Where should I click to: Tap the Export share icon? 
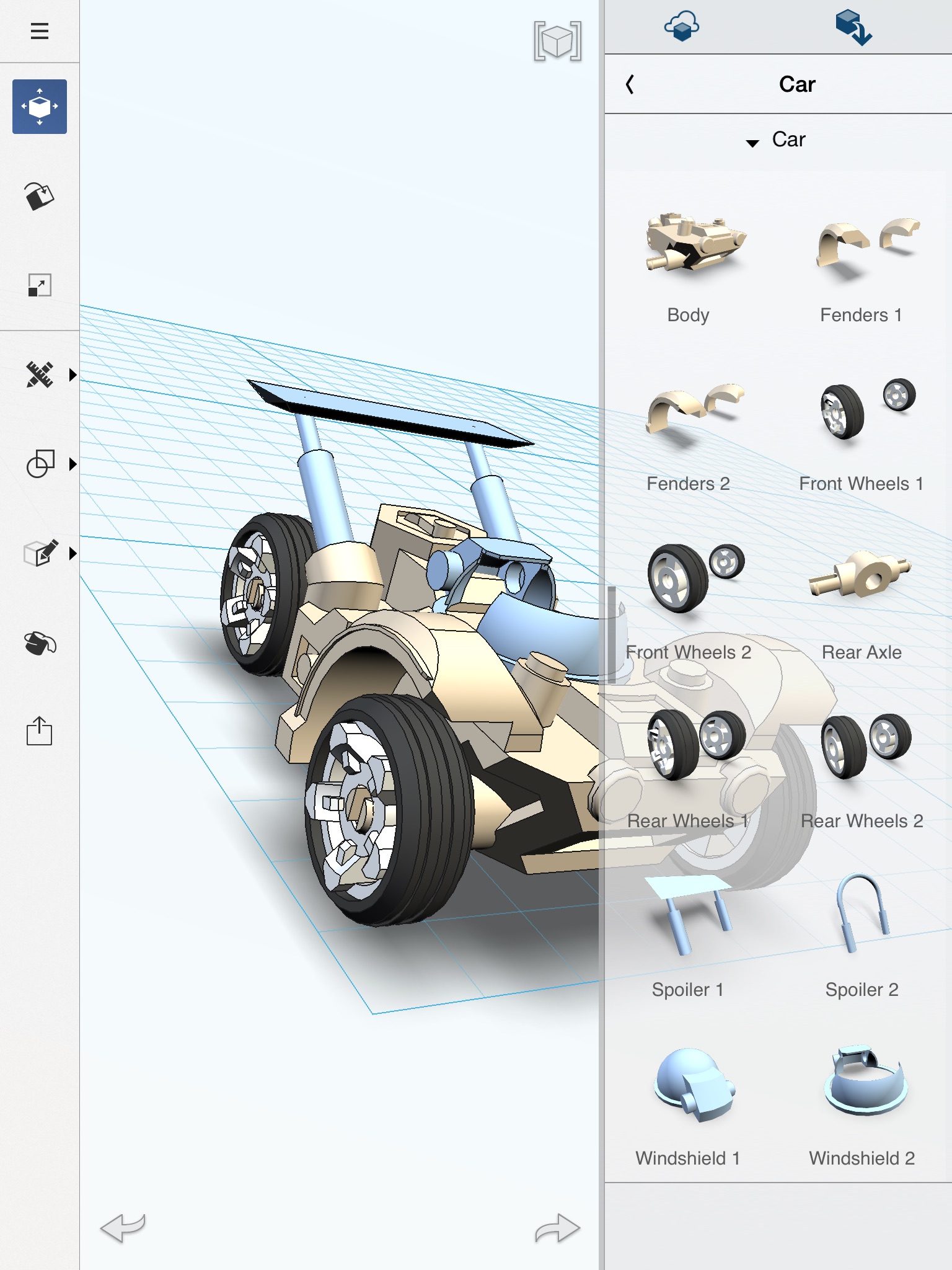pyautogui.click(x=39, y=731)
